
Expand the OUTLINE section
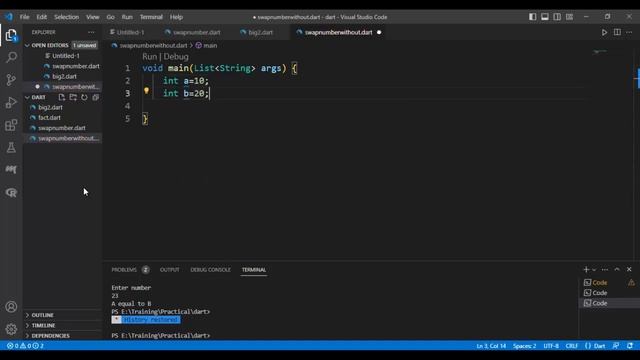point(42,315)
